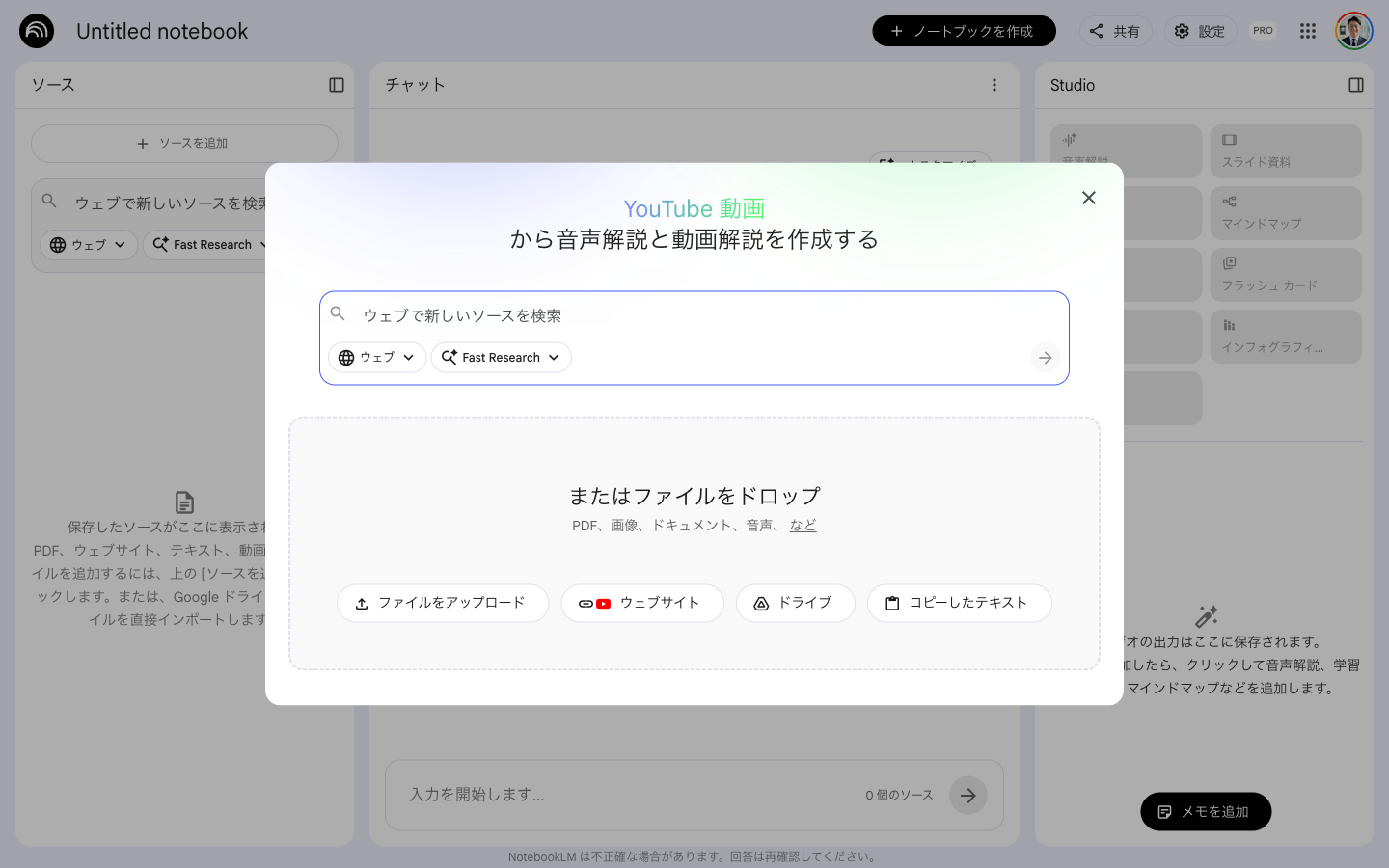Open the チャット panel three-dot menu
Viewport: 1389px width, 868px height.
[x=994, y=85]
